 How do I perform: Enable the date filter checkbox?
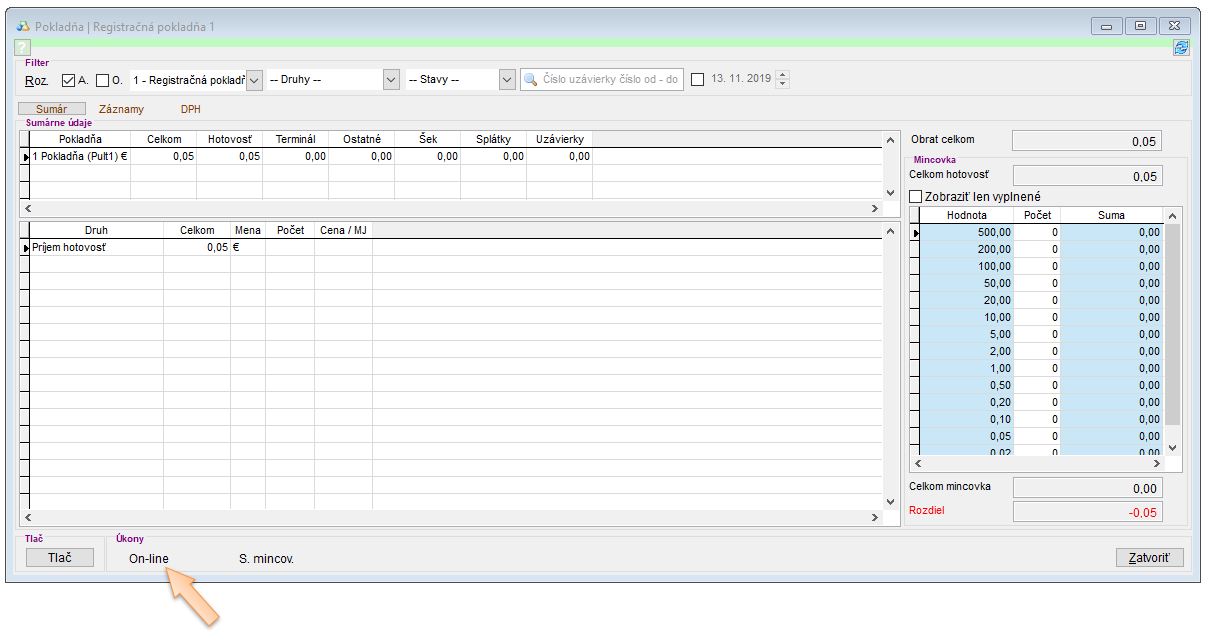coord(698,80)
